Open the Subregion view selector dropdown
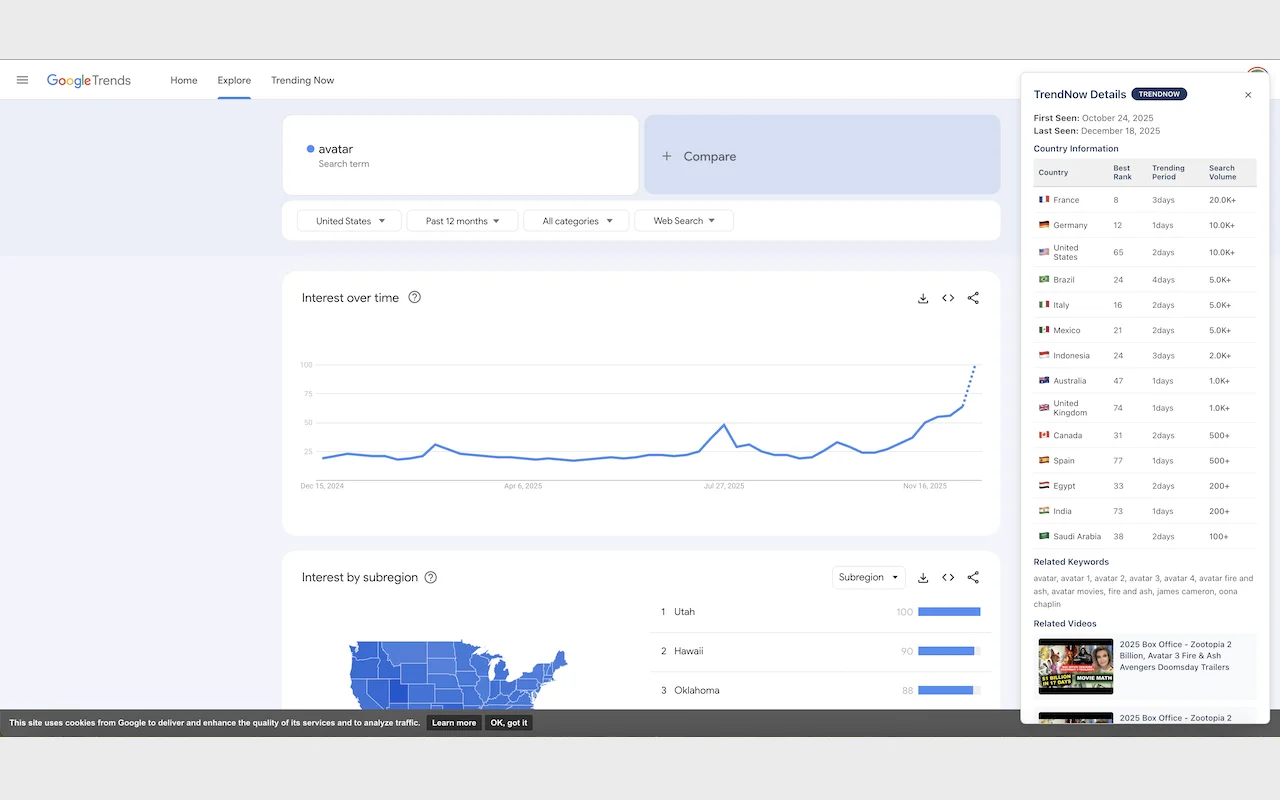The height and width of the screenshot is (800, 1280). coord(868,577)
